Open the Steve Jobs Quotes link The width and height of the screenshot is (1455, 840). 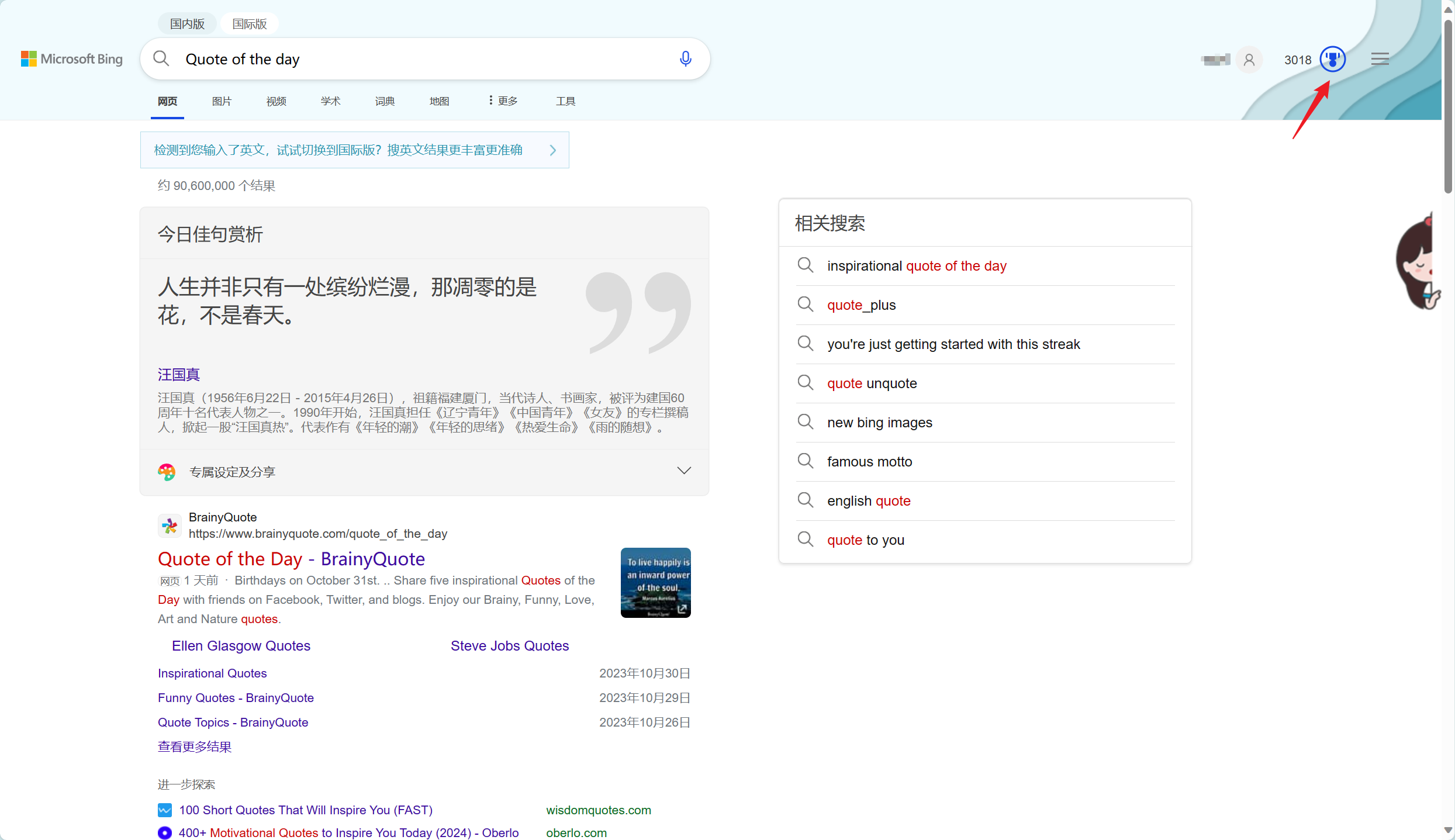pos(509,645)
